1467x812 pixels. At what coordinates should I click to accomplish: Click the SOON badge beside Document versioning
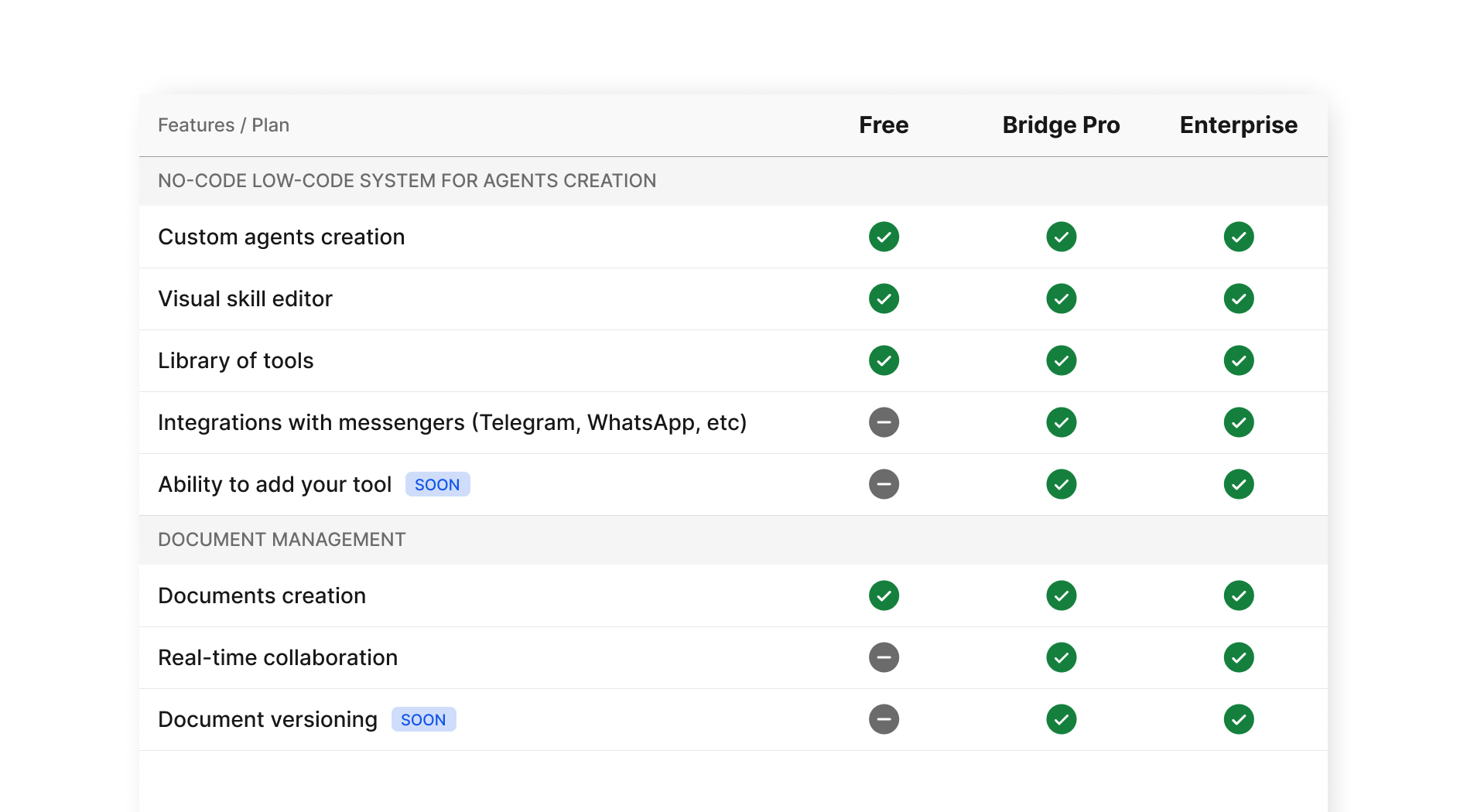[423, 719]
